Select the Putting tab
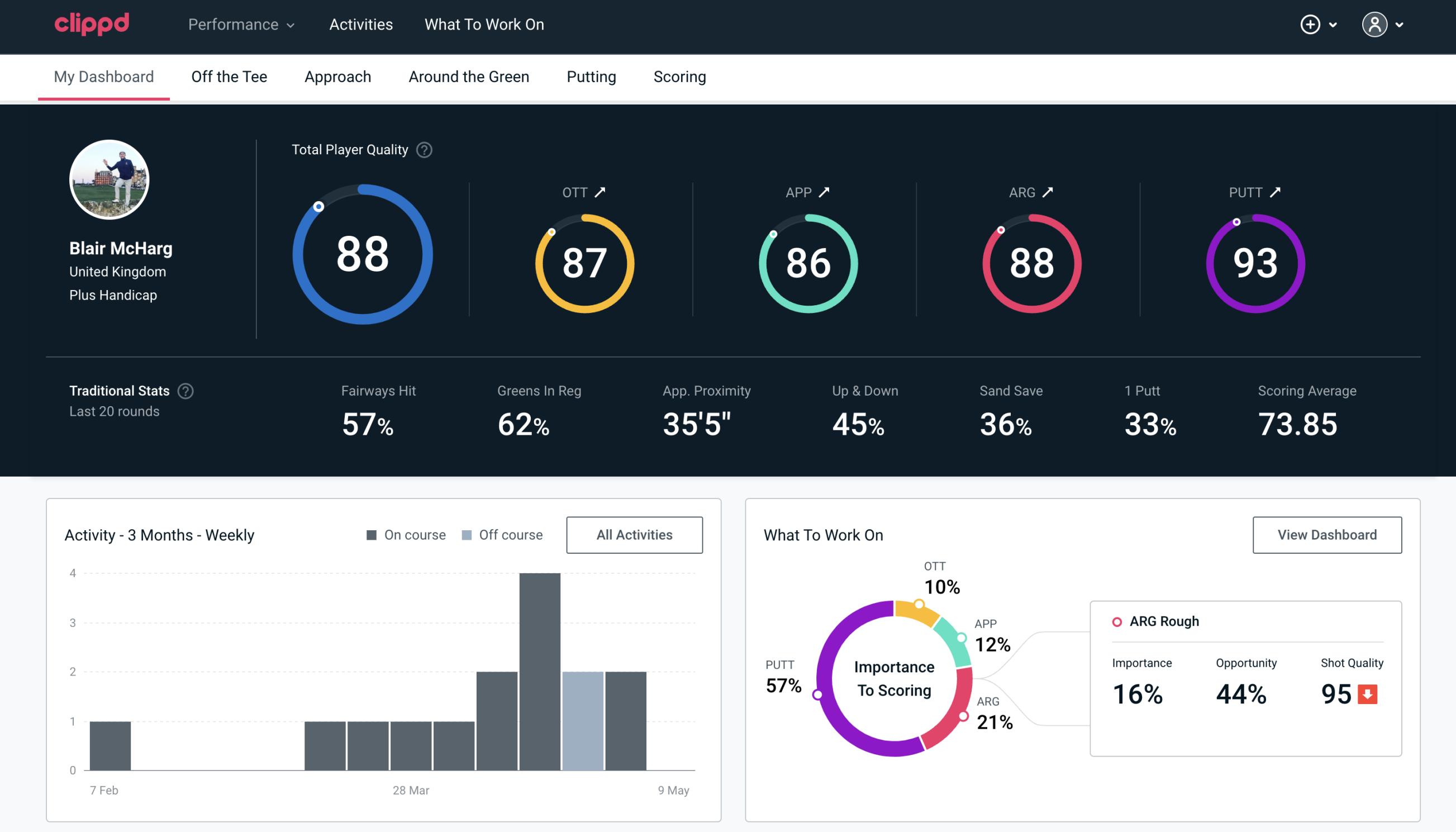Image resolution: width=1456 pixels, height=832 pixels. (x=591, y=76)
